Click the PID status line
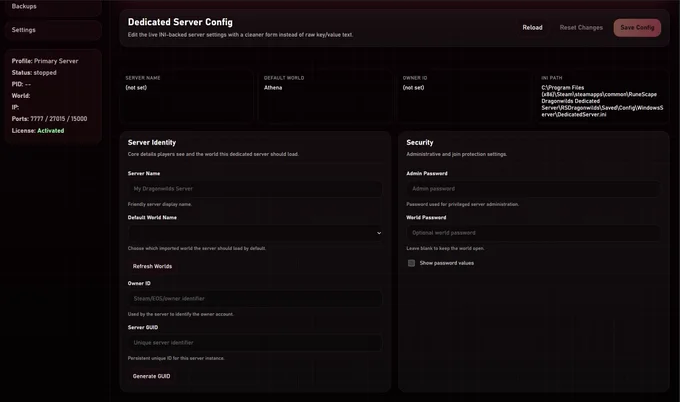The width and height of the screenshot is (680, 402). [x=21, y=84]
